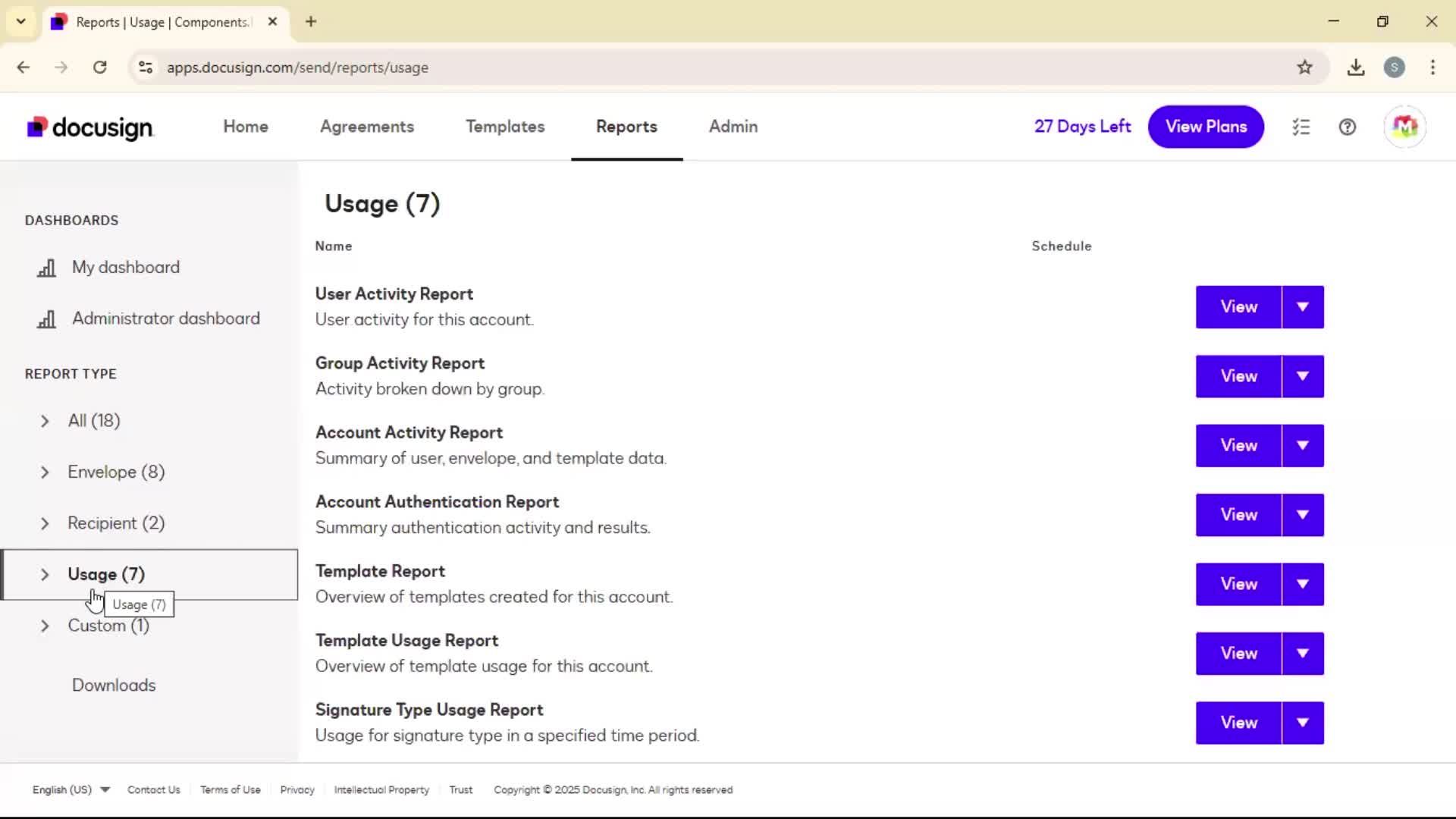This screenshot has height=819, width=1456.
Task: View the Account Activity Report
Action: [1238, 446]
